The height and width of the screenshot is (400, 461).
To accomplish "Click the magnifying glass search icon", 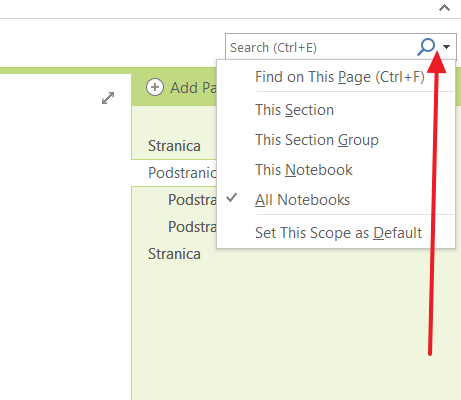I will (x=426, y=47).
